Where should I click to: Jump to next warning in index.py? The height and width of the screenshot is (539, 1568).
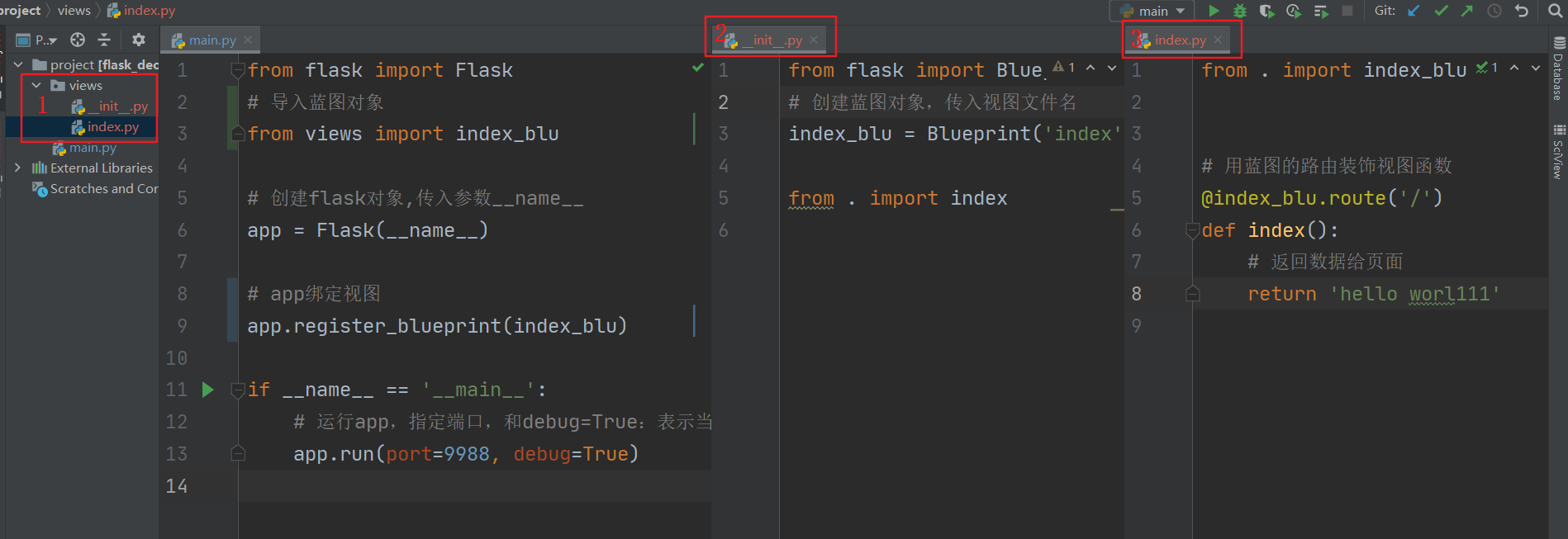1535,69
